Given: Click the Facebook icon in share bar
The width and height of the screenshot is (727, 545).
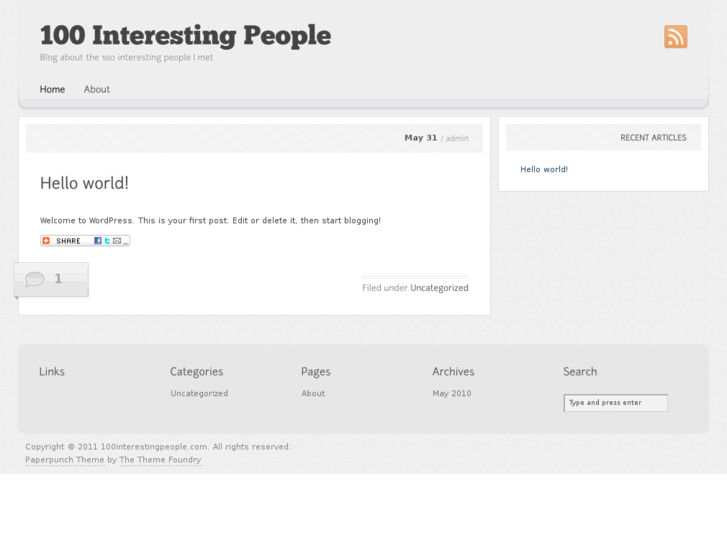Looking at the screenshot, I should [x=98, y=240].
